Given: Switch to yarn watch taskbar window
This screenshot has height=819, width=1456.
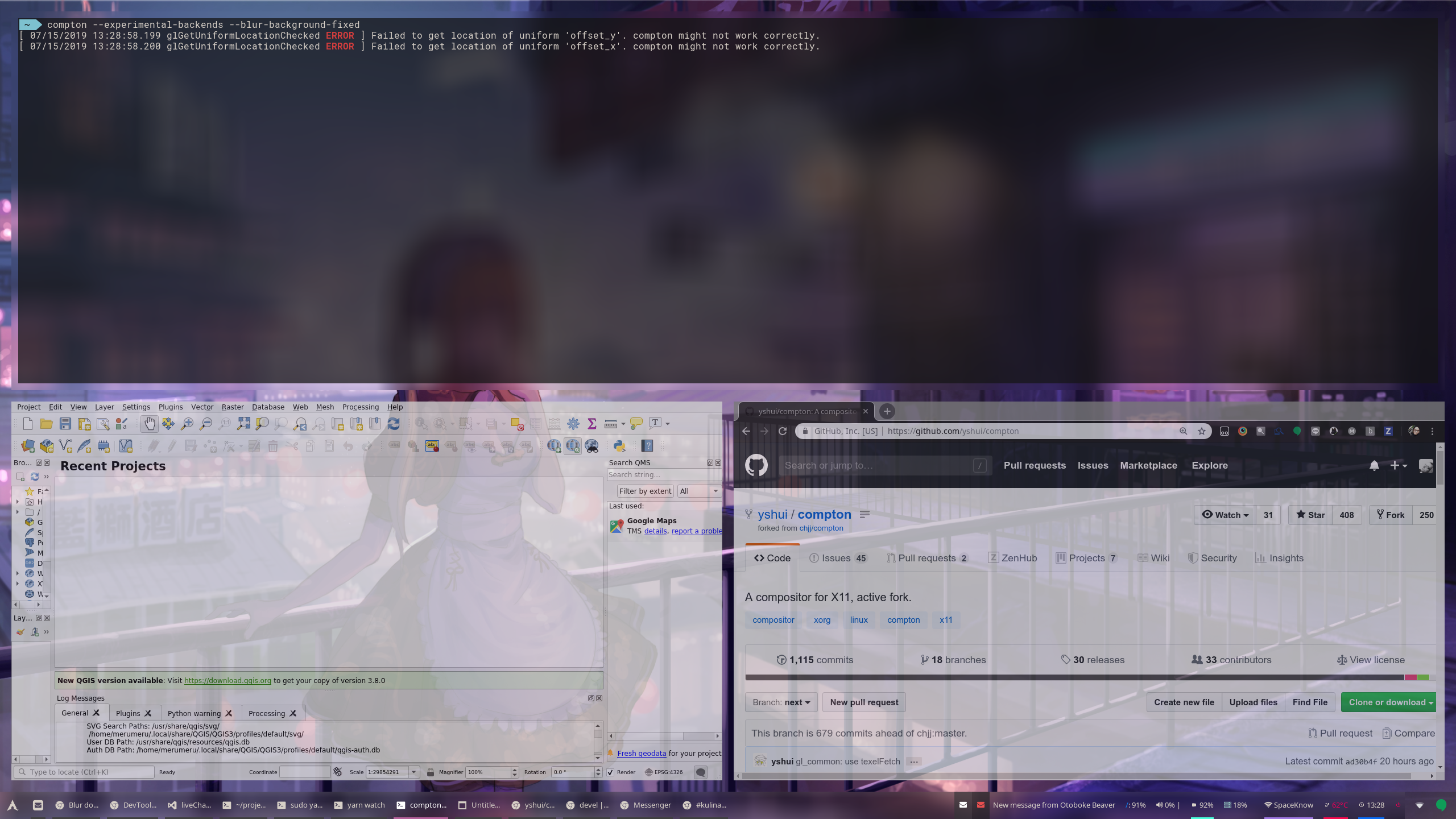Looking at the screenshot, I should pyautogui.click(x=359, y=805).
